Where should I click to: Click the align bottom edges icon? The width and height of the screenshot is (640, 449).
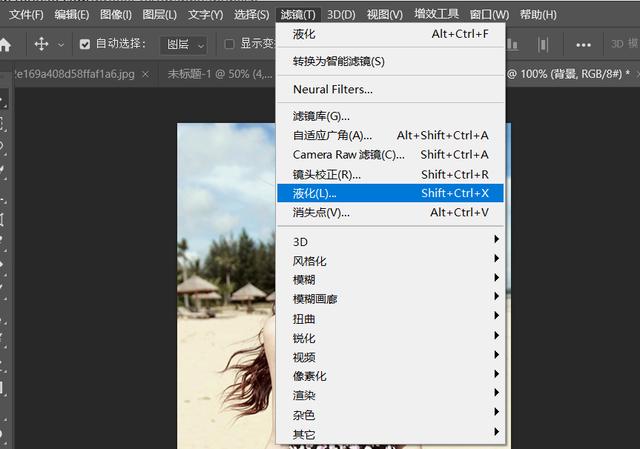(x=513, y=44)
